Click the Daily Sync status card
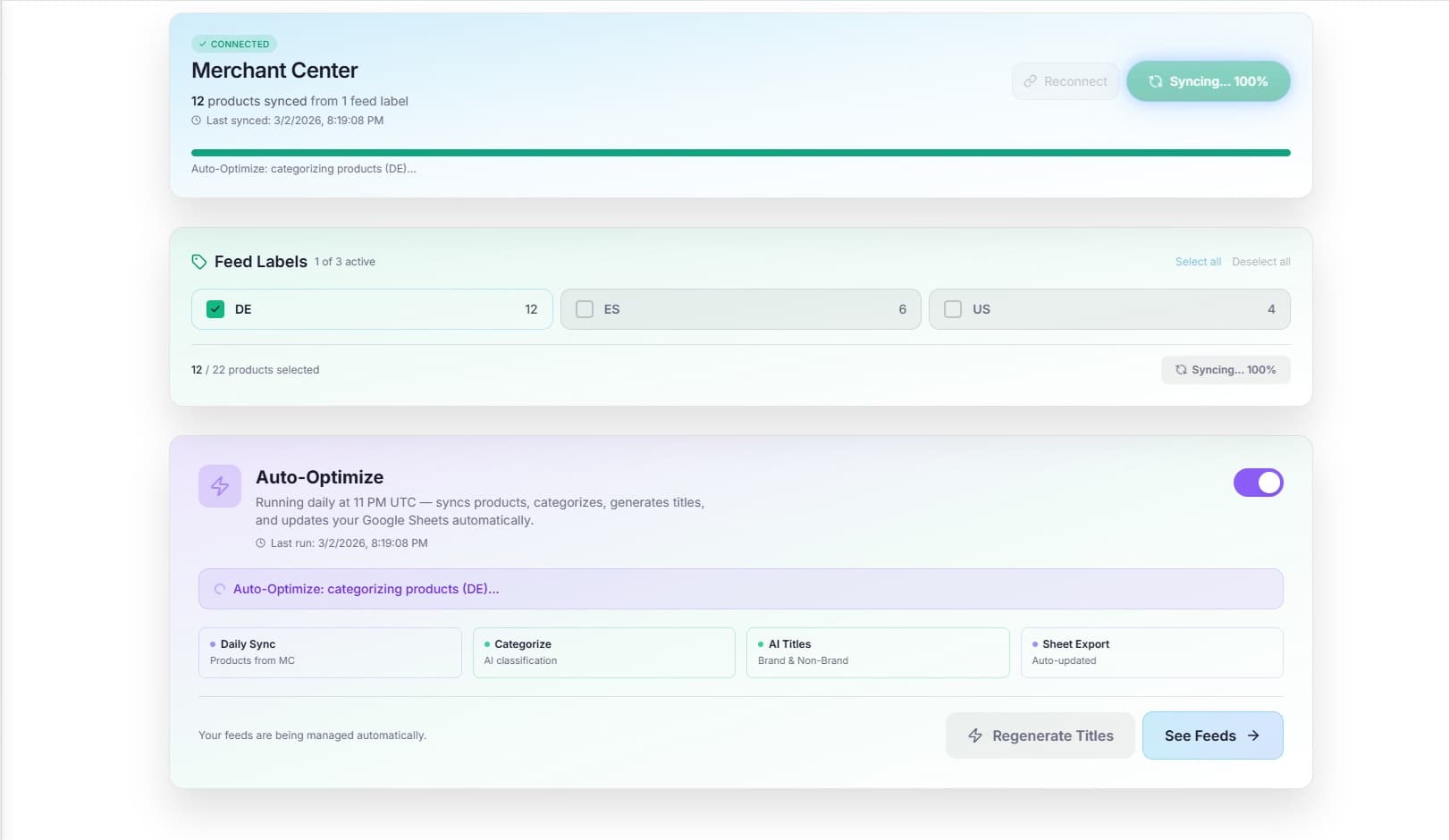 (329, 652)
